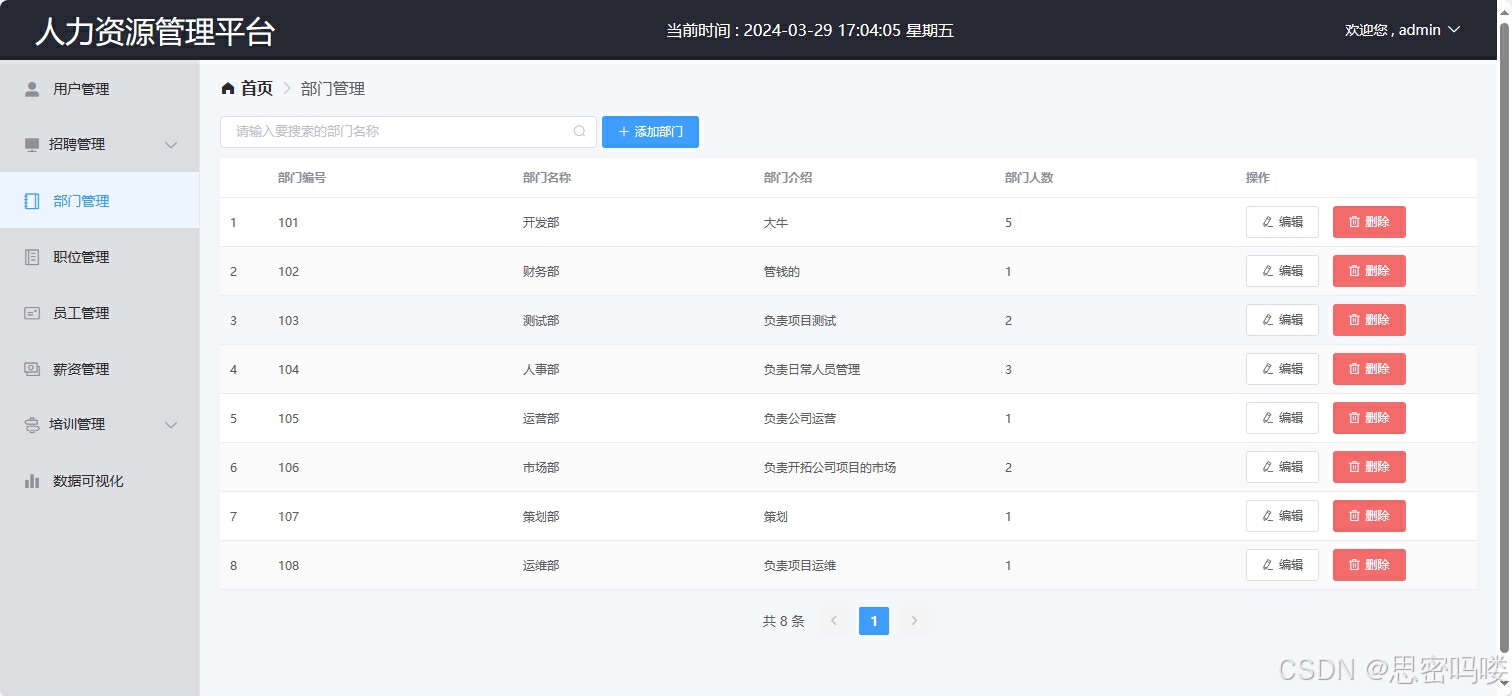Click trash icon in 运维部 row
This screenshot has height=696, width=1512.
[1355, 565]
